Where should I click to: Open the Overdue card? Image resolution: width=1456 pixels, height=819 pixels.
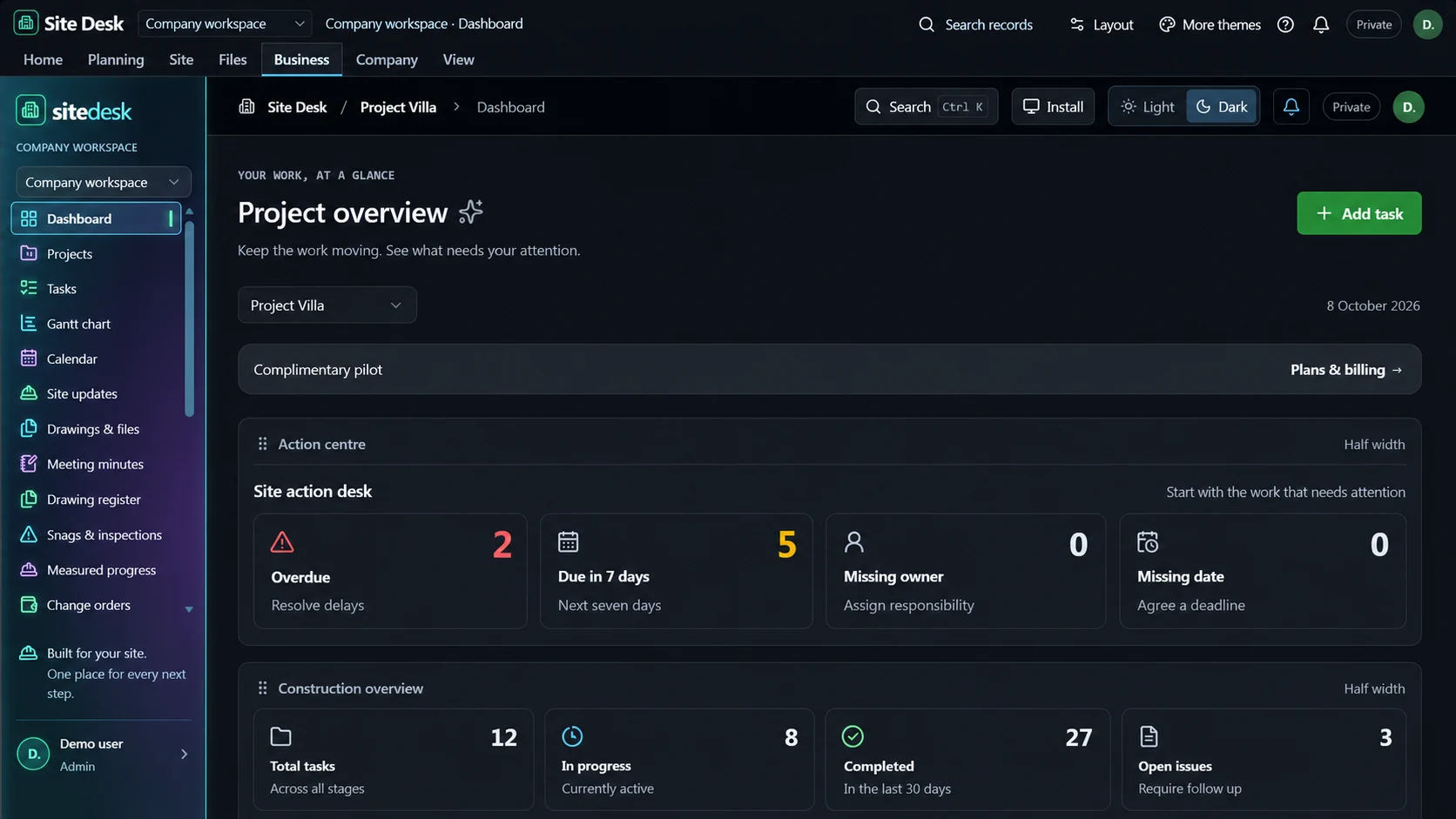pos(390,571)
